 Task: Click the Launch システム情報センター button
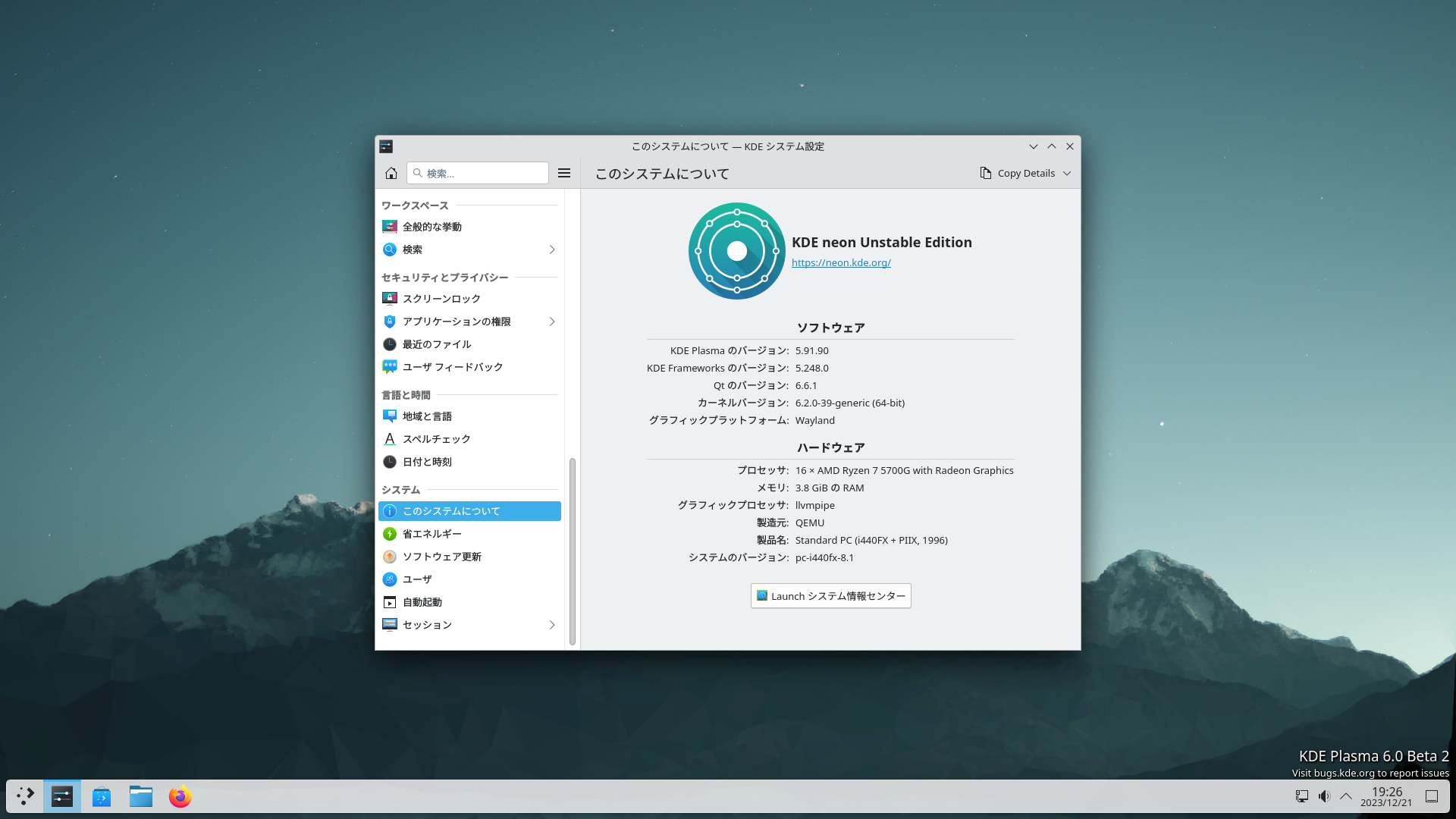tap(831, 596)
